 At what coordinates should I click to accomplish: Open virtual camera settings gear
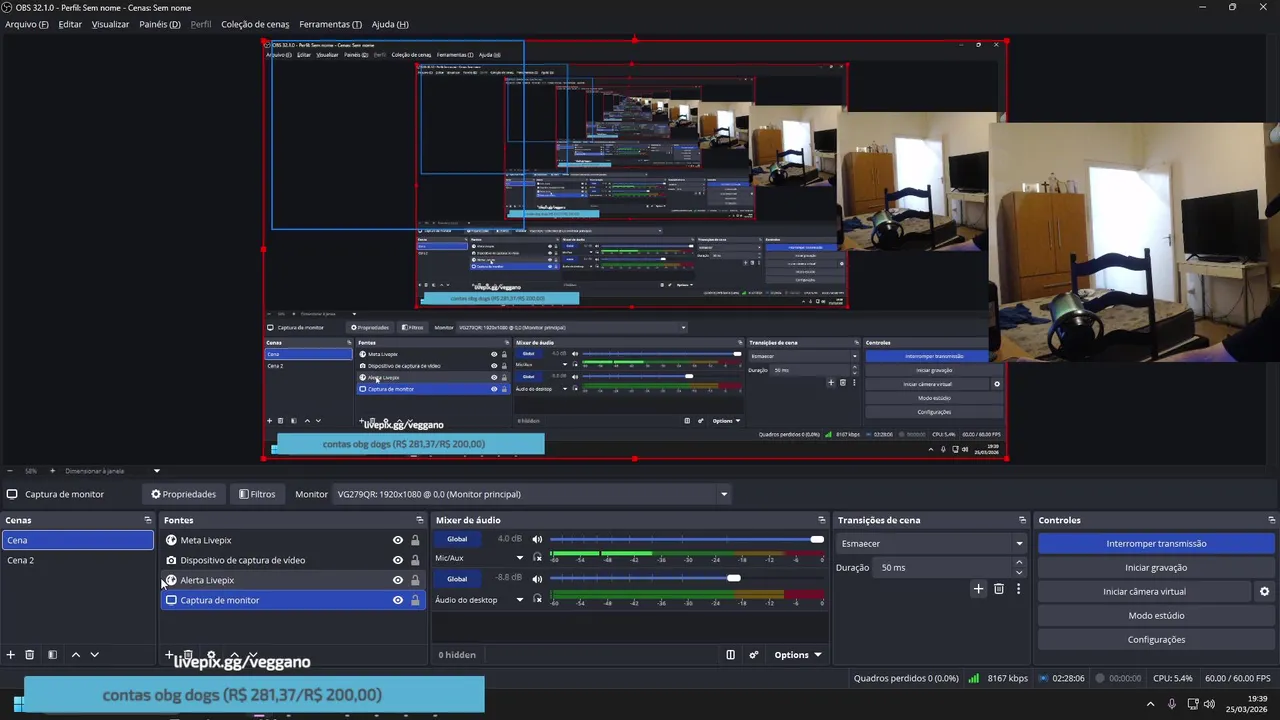click(x=1264, y=591)
